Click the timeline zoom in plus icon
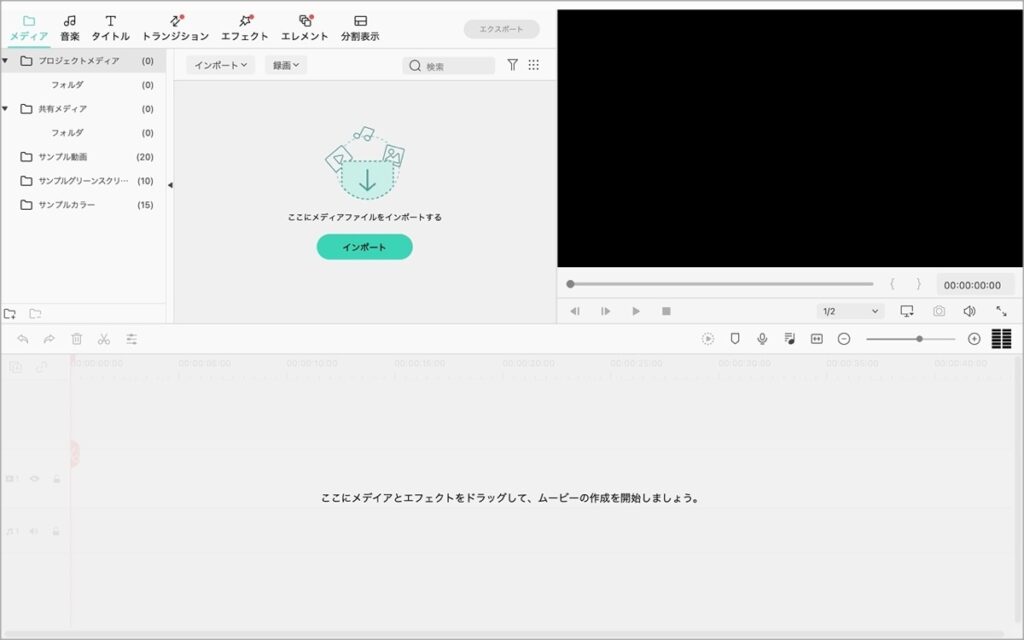Screen dimensions: 1024x640 [x=974, y=339]
